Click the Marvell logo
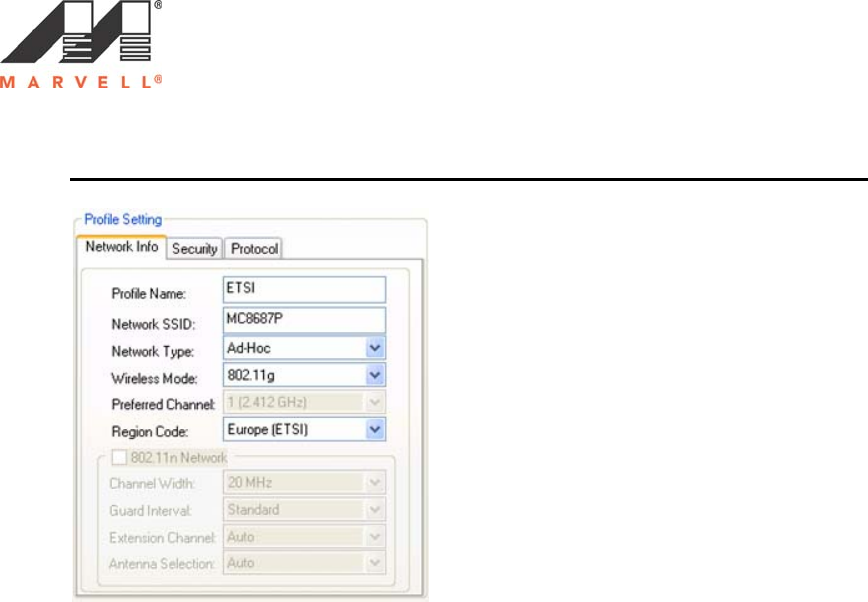 pyautogui.click(x=81, y=45)
